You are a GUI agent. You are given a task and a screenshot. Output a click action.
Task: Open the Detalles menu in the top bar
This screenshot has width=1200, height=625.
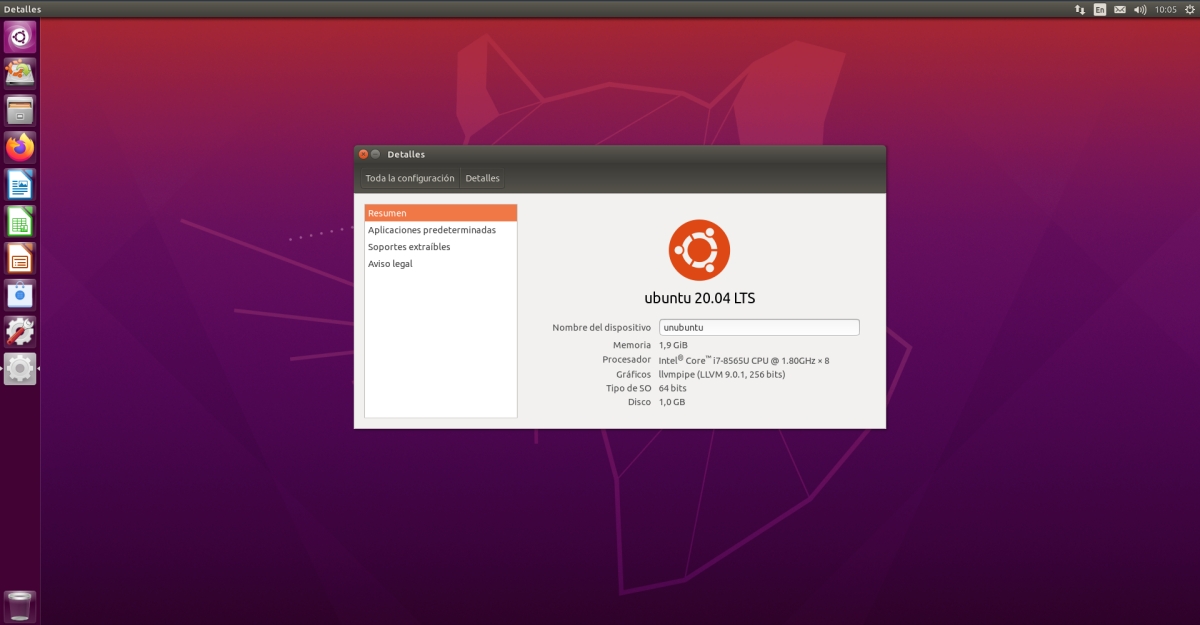(23, 9)
